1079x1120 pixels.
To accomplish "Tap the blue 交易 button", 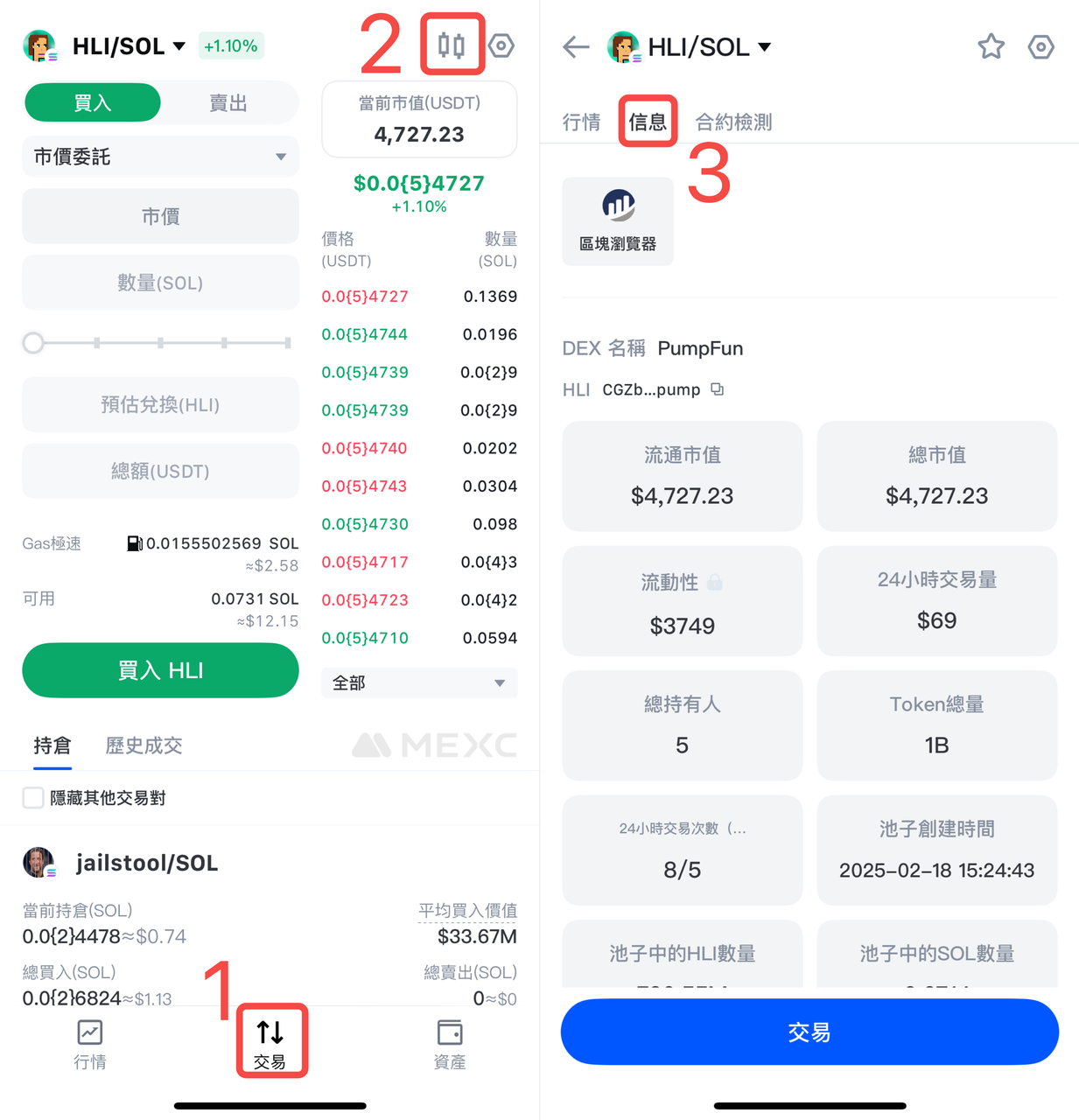I will pyautogui.click(x=809, y=1032).
